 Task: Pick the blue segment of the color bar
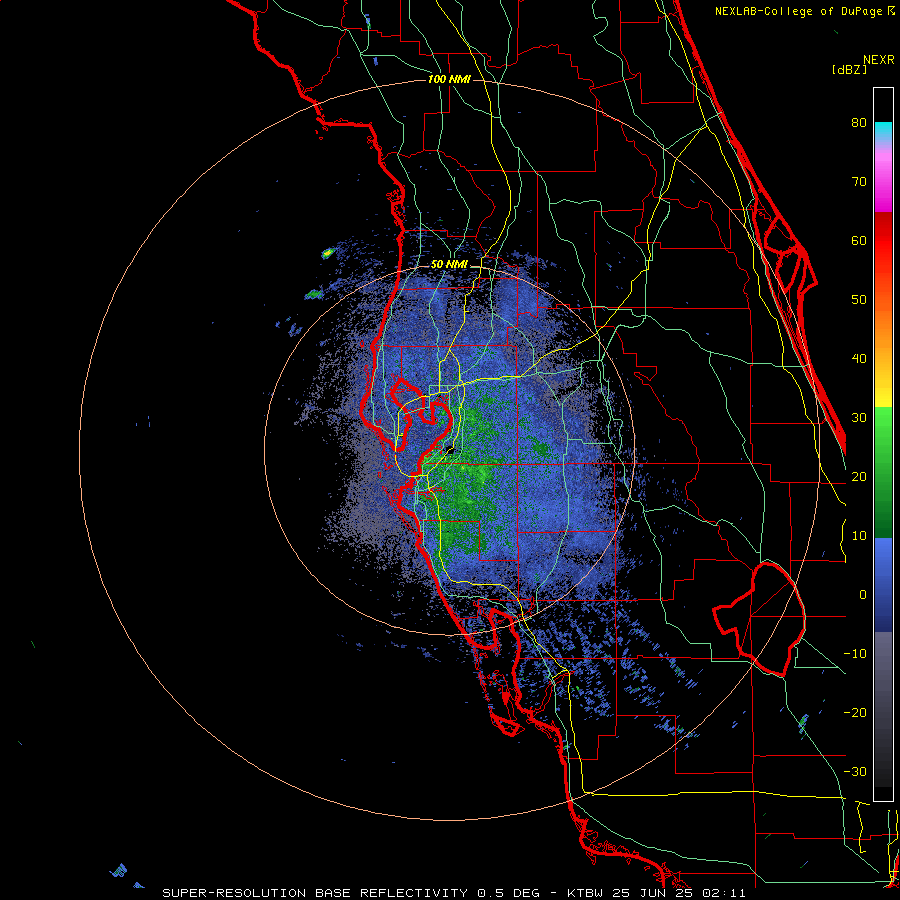click(x=883, y=584)
